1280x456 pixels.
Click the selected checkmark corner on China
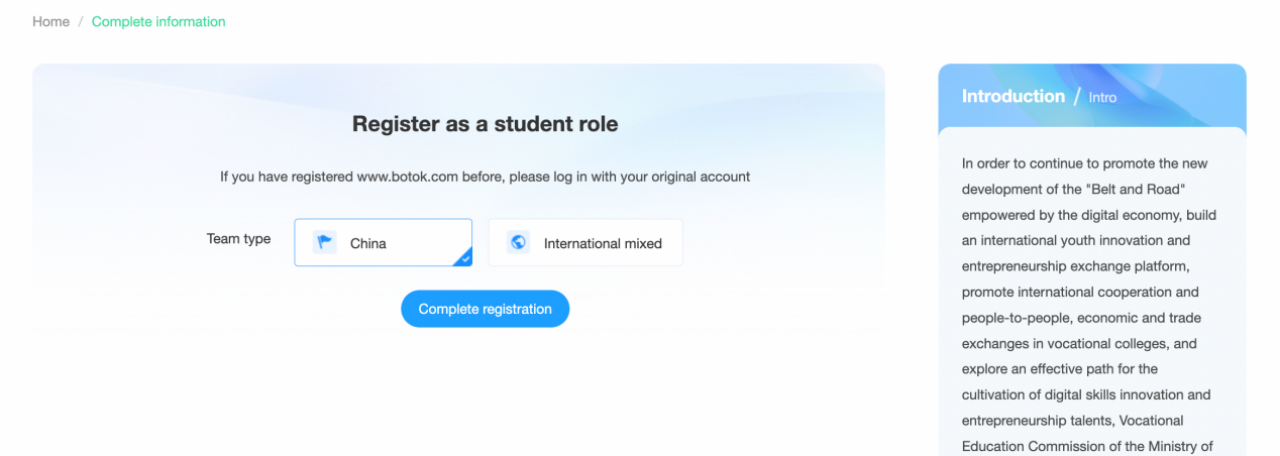(463, 258)
